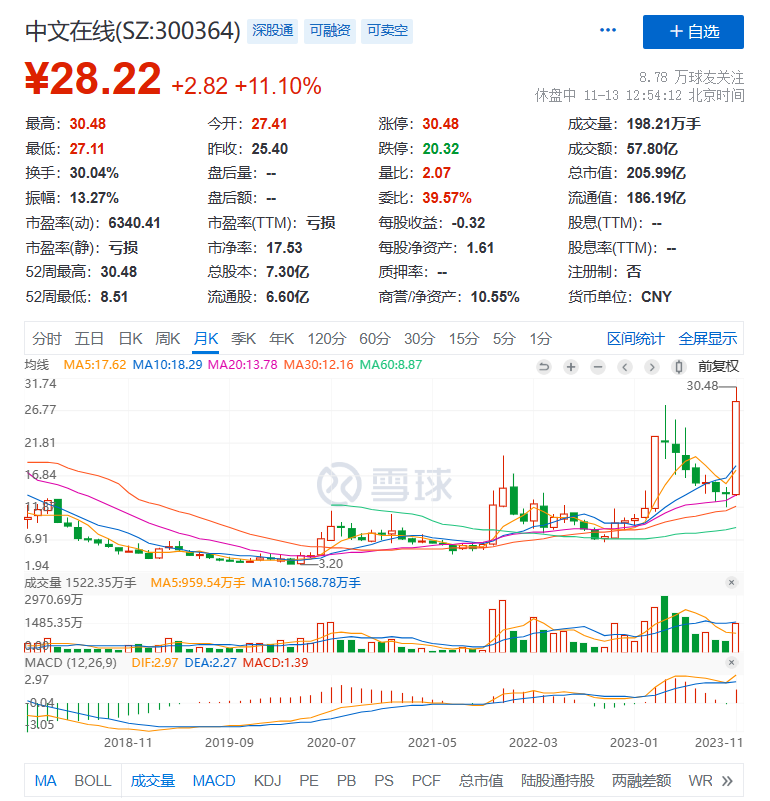Click the MA60:8.87 legend label
This screenshot has width=770, height=801.
(391, 365)
